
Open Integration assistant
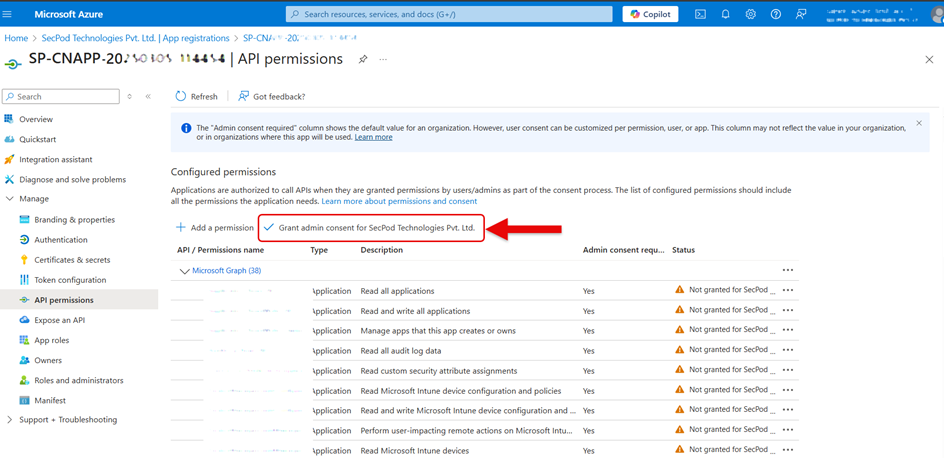55,159
